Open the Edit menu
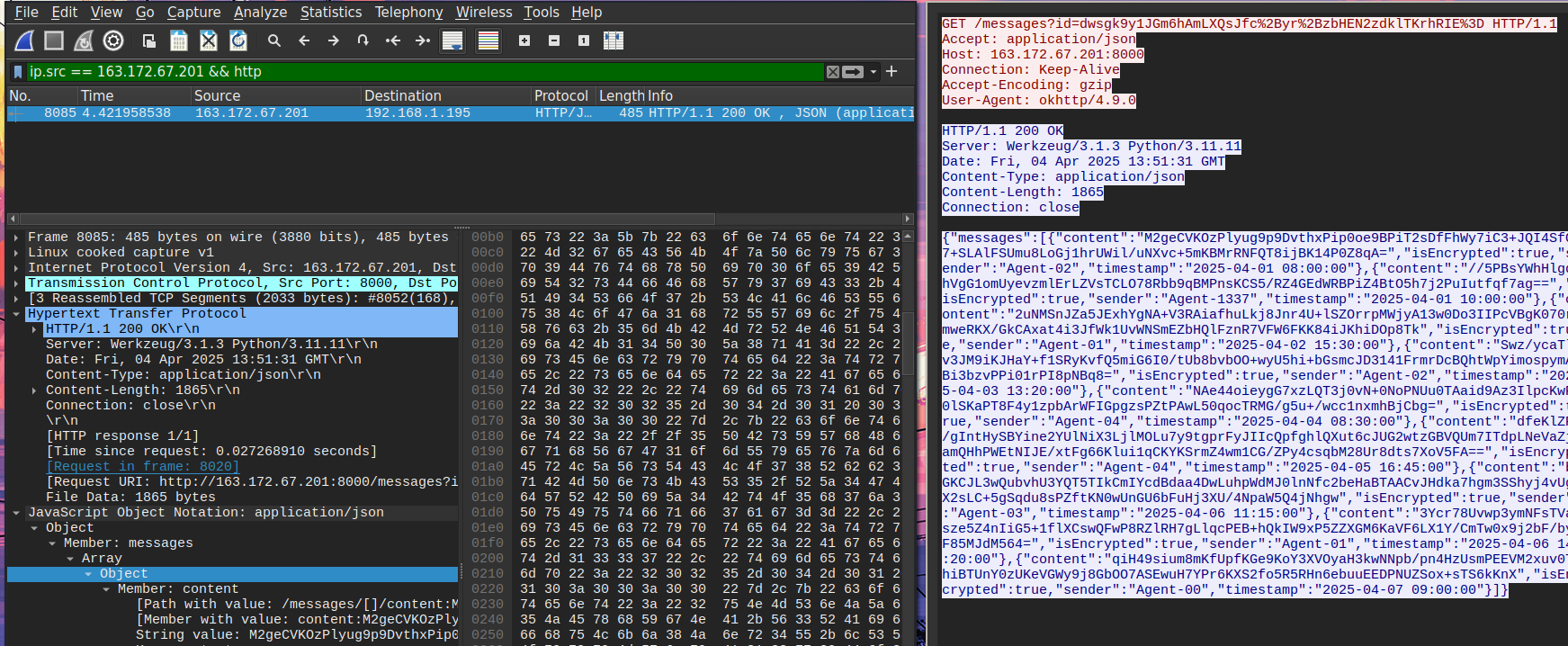This screenshot has height=646, width=1568. 64,12
